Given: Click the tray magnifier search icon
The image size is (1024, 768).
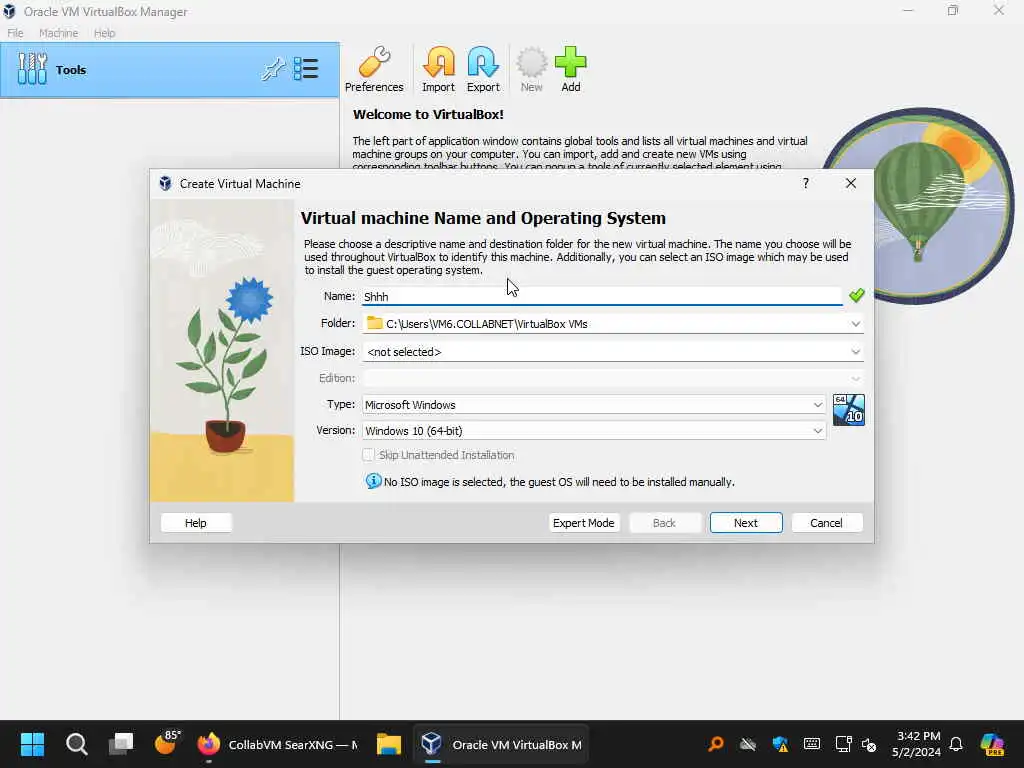Looking at the screenshot, I should pyautogui.click(x=716, y=744).
